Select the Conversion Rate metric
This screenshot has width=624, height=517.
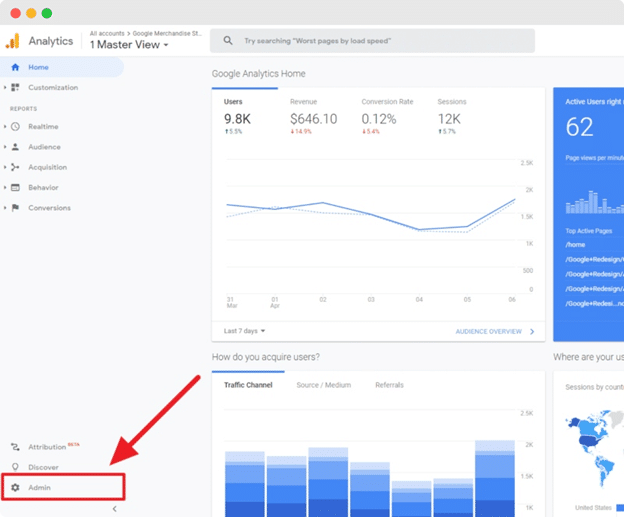click(391, 118)
